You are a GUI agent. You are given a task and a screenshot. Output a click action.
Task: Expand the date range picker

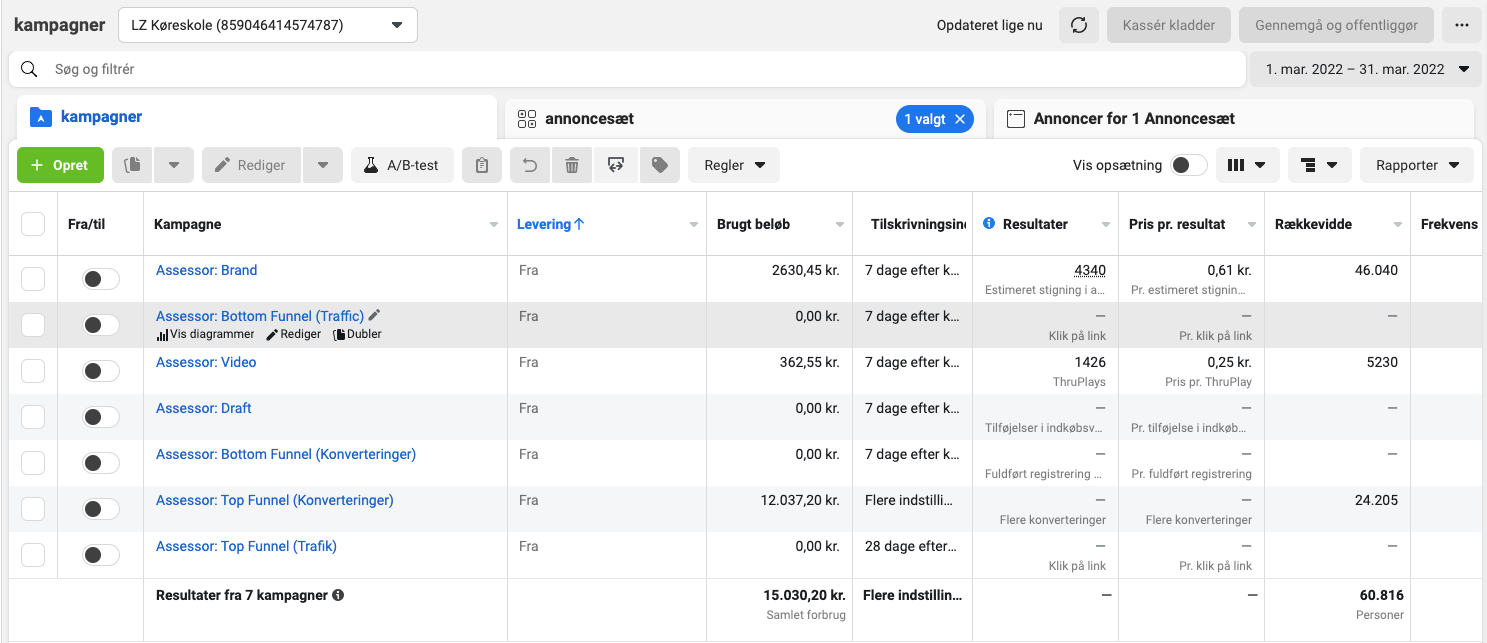click(x=1366, y=69)
